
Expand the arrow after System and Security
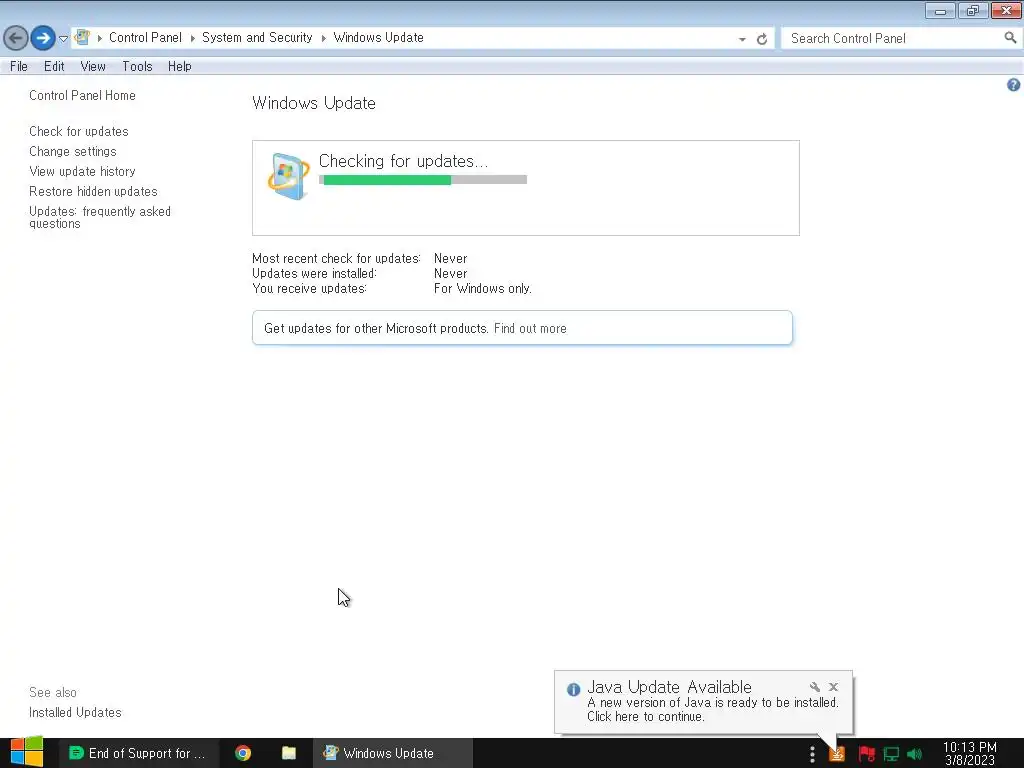point(323,38)
